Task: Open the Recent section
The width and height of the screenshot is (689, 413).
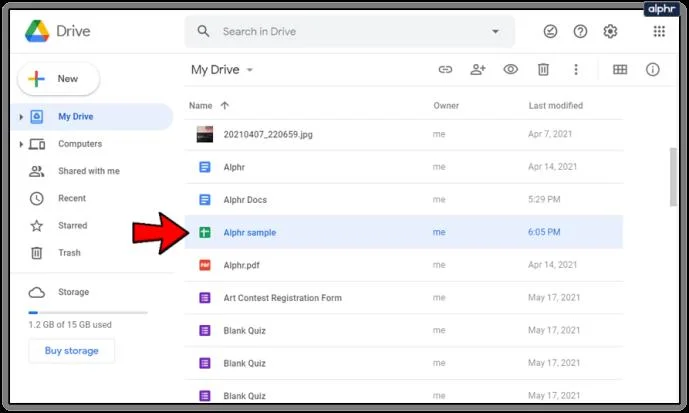Action: [72, 198]
